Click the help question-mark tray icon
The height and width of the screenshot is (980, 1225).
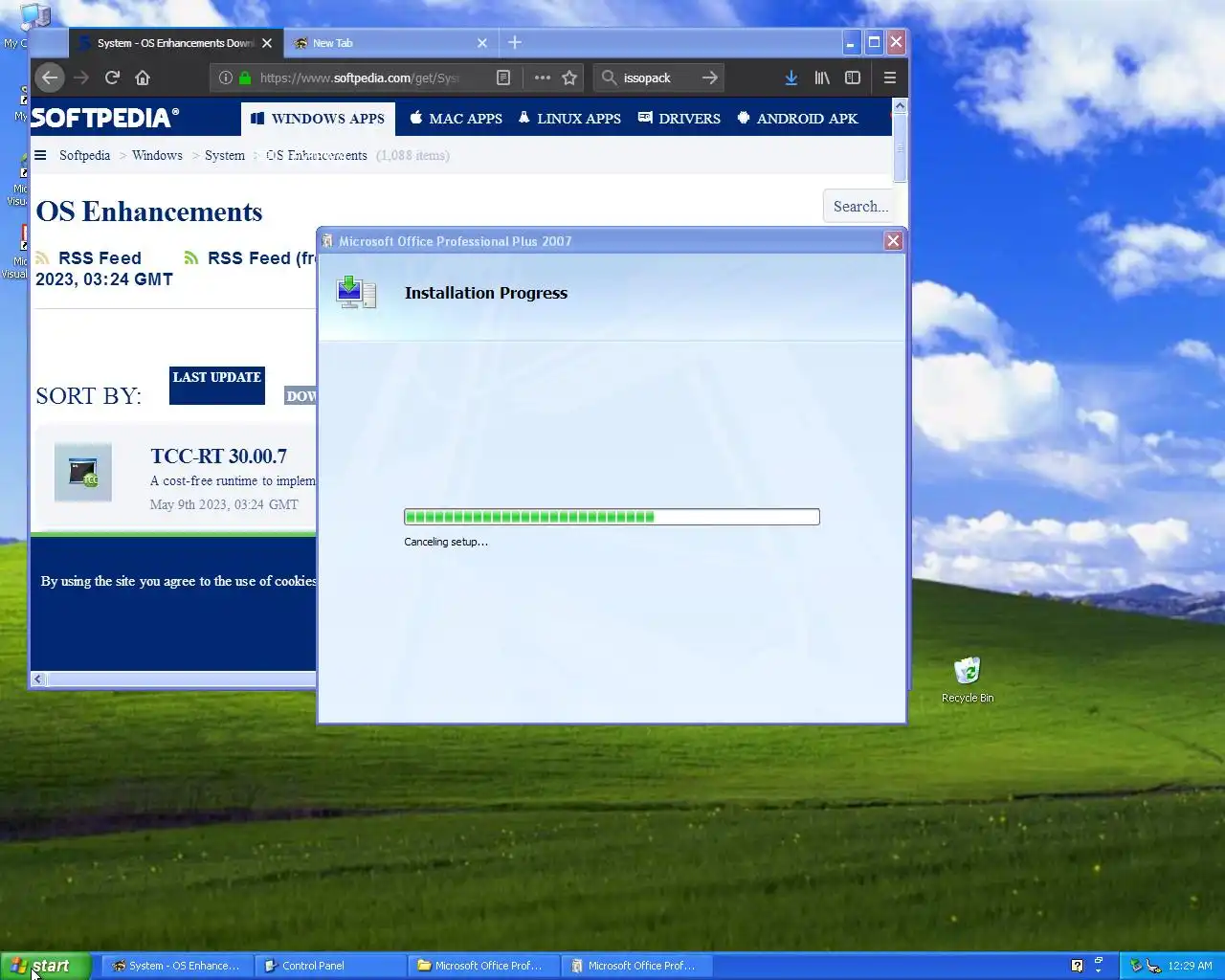[x=1077, y=966]
